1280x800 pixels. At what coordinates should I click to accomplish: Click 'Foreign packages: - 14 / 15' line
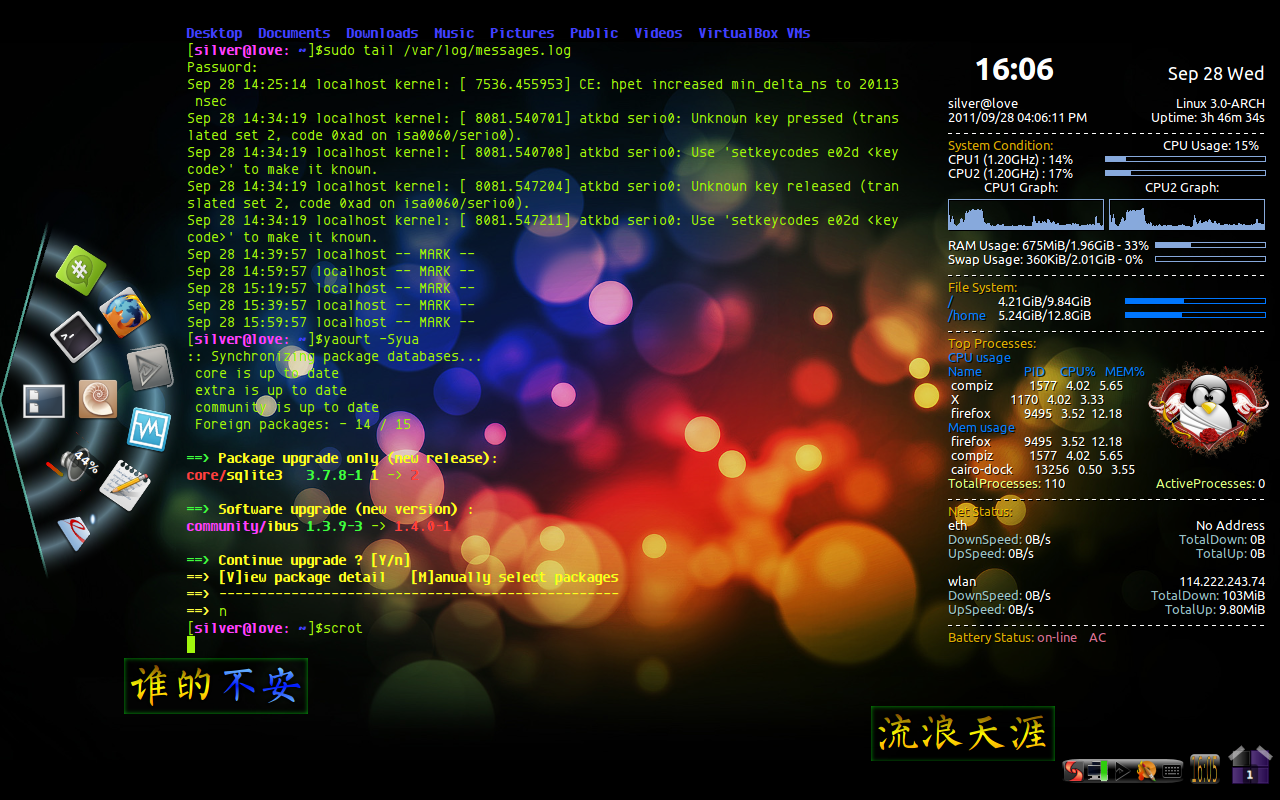303,424
